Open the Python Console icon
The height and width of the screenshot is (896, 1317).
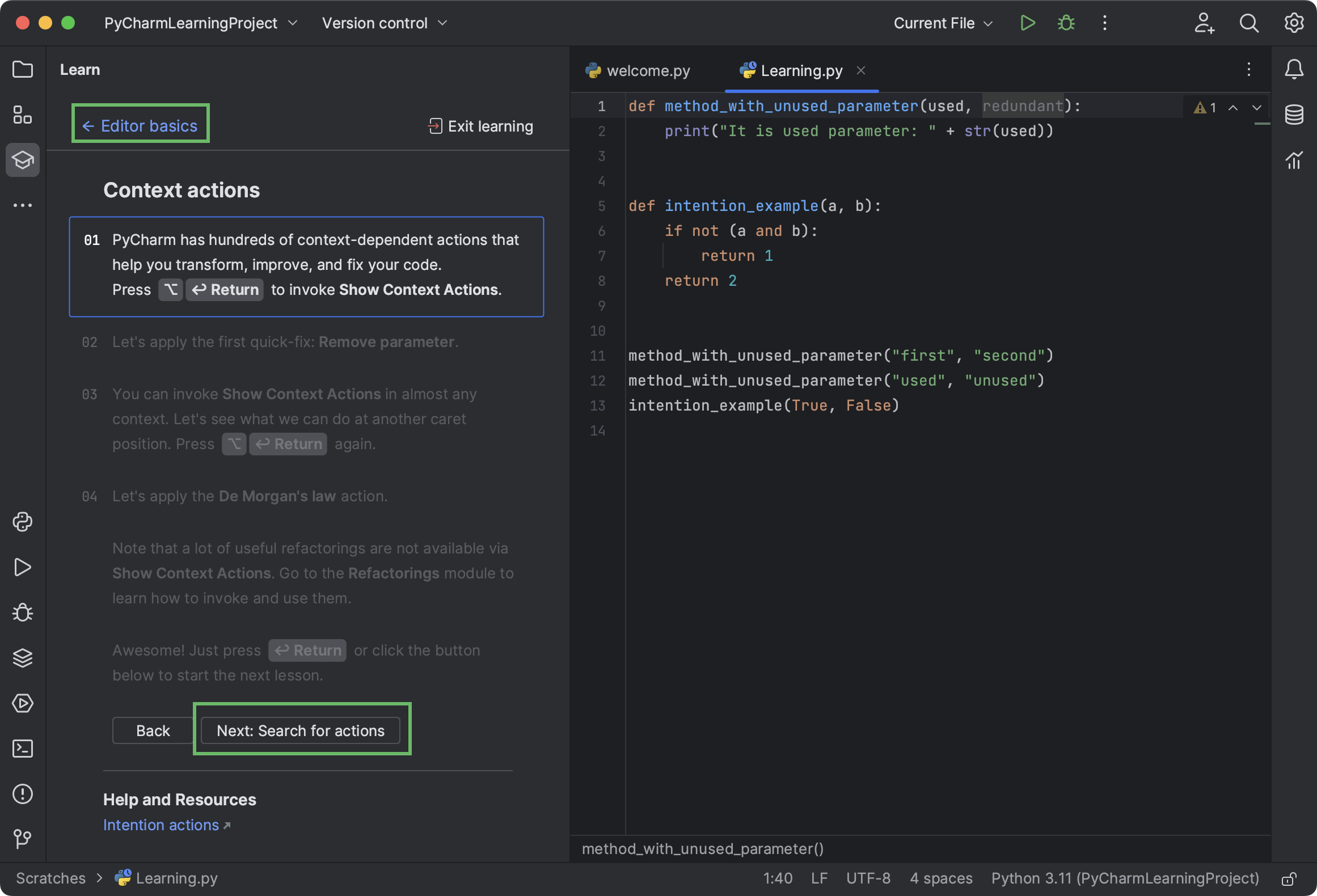pos(23,522)
